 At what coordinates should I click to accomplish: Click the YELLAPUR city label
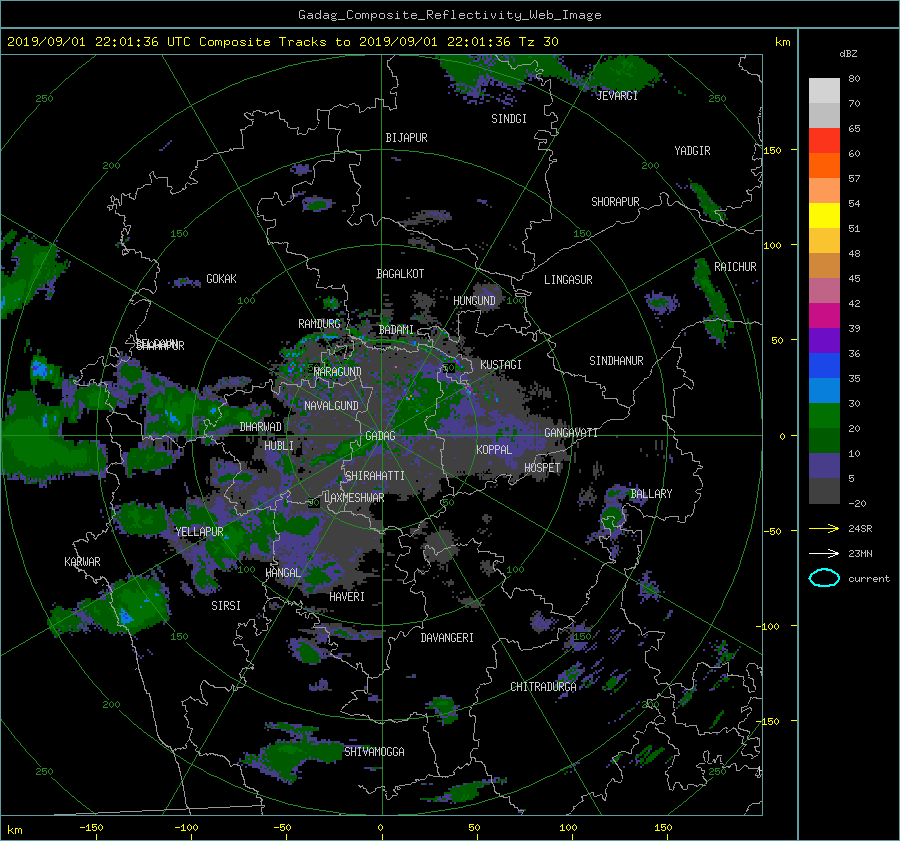[x=199, y=532]
